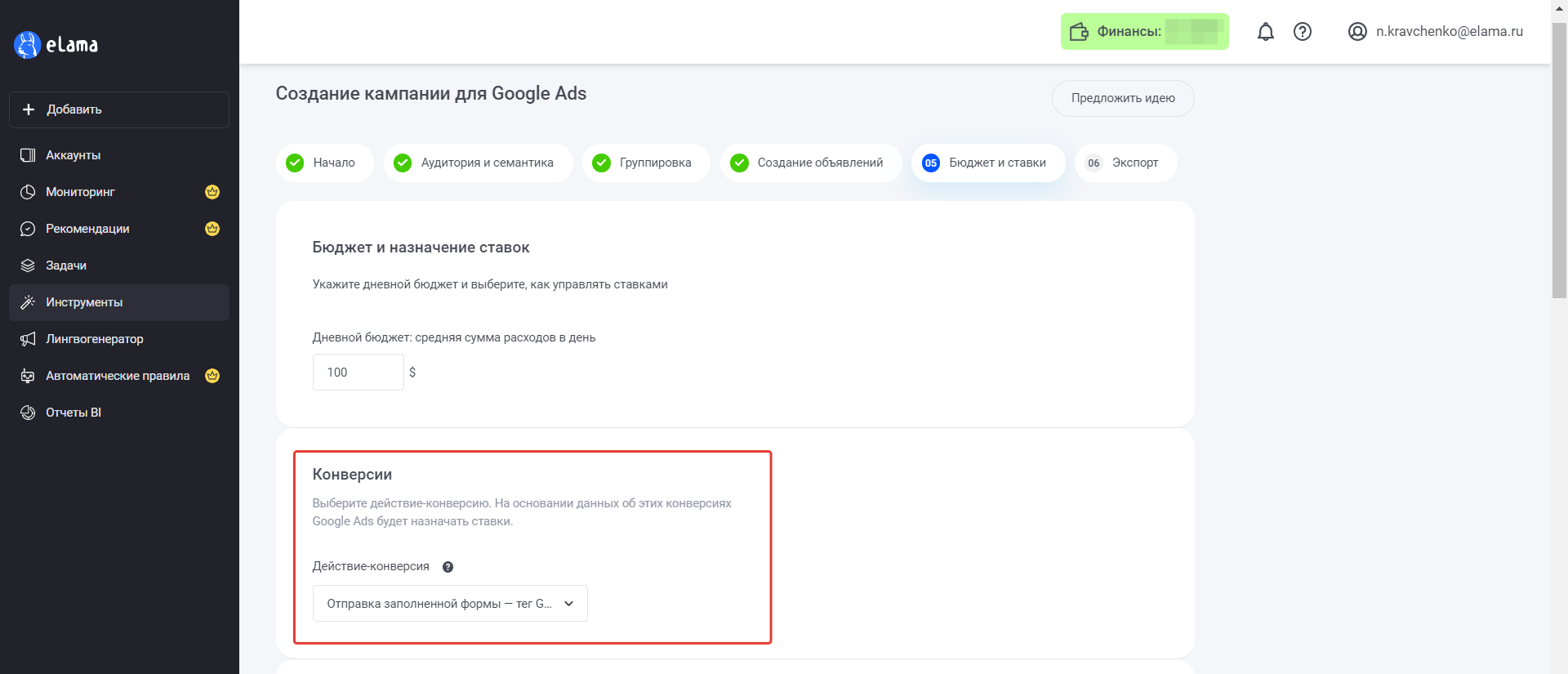Open Рекомендации in the sidebar
Image resolution: width=1568 pixels, height=674 pixels.
click(x=119, y=229)
